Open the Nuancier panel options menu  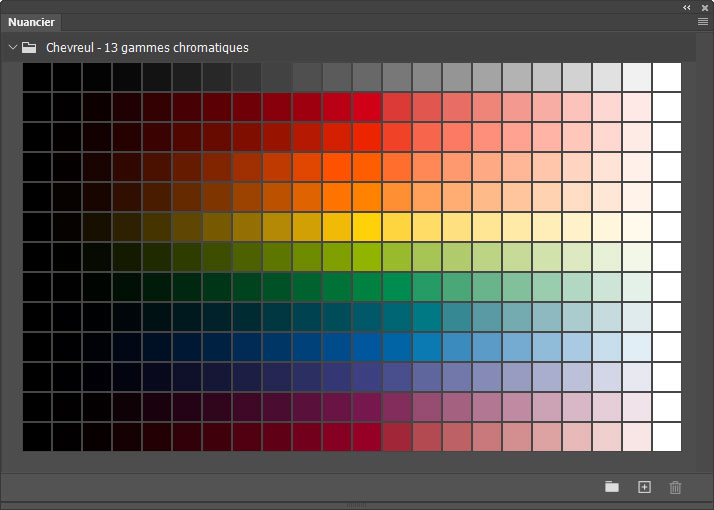[703, 20]
